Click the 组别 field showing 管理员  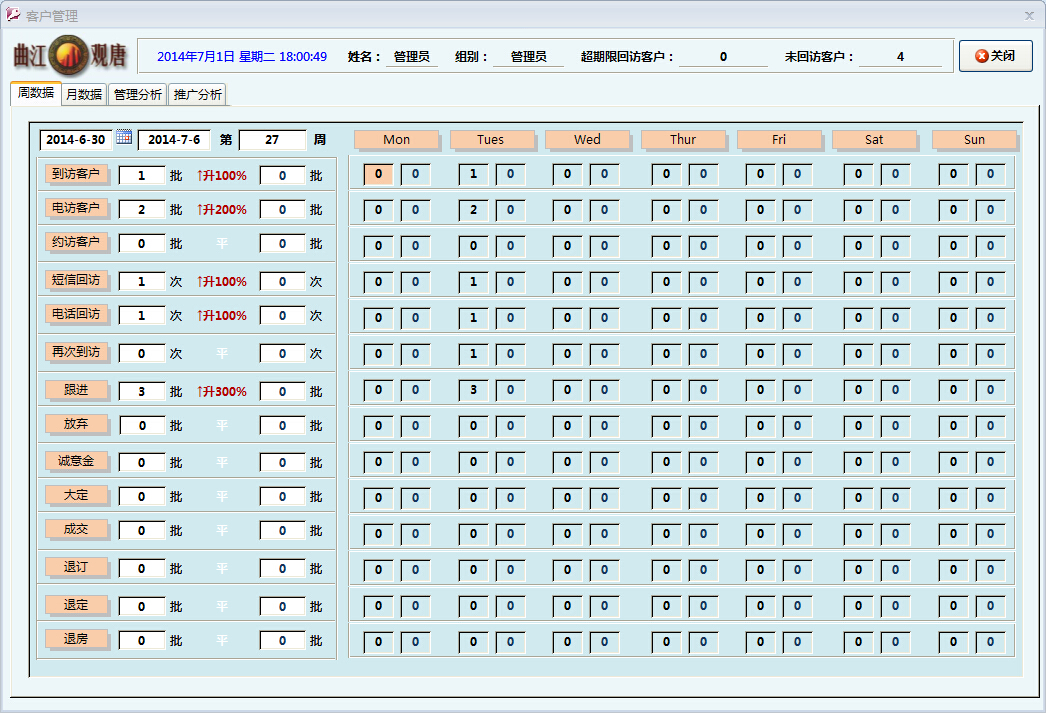click(528, 57)
